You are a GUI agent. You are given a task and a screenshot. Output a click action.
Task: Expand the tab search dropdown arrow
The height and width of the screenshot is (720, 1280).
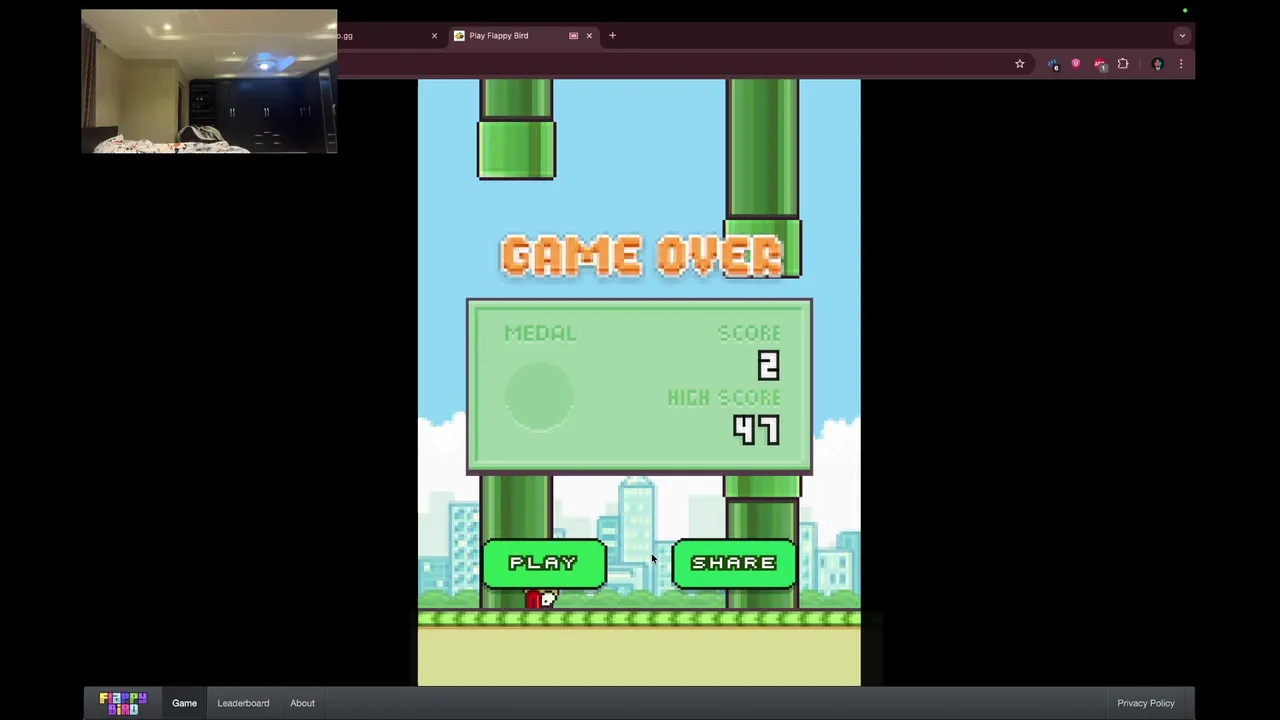(1182, 36)
